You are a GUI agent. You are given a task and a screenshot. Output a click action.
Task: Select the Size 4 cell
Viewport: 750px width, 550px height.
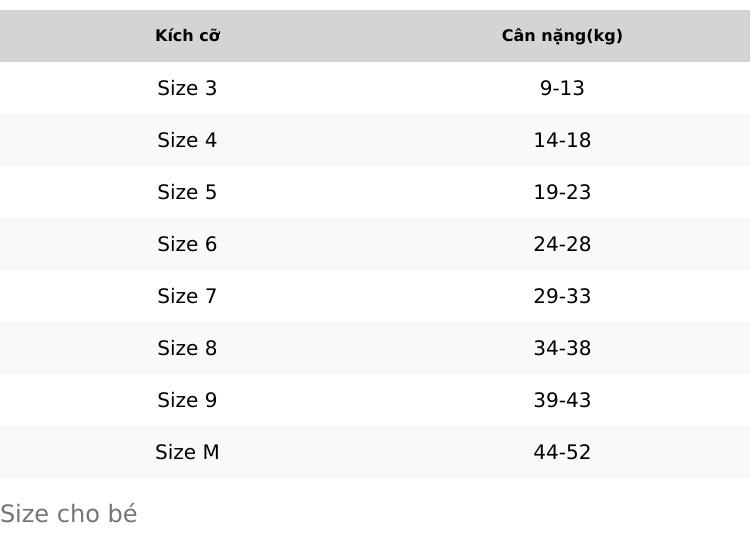(188, 140)
